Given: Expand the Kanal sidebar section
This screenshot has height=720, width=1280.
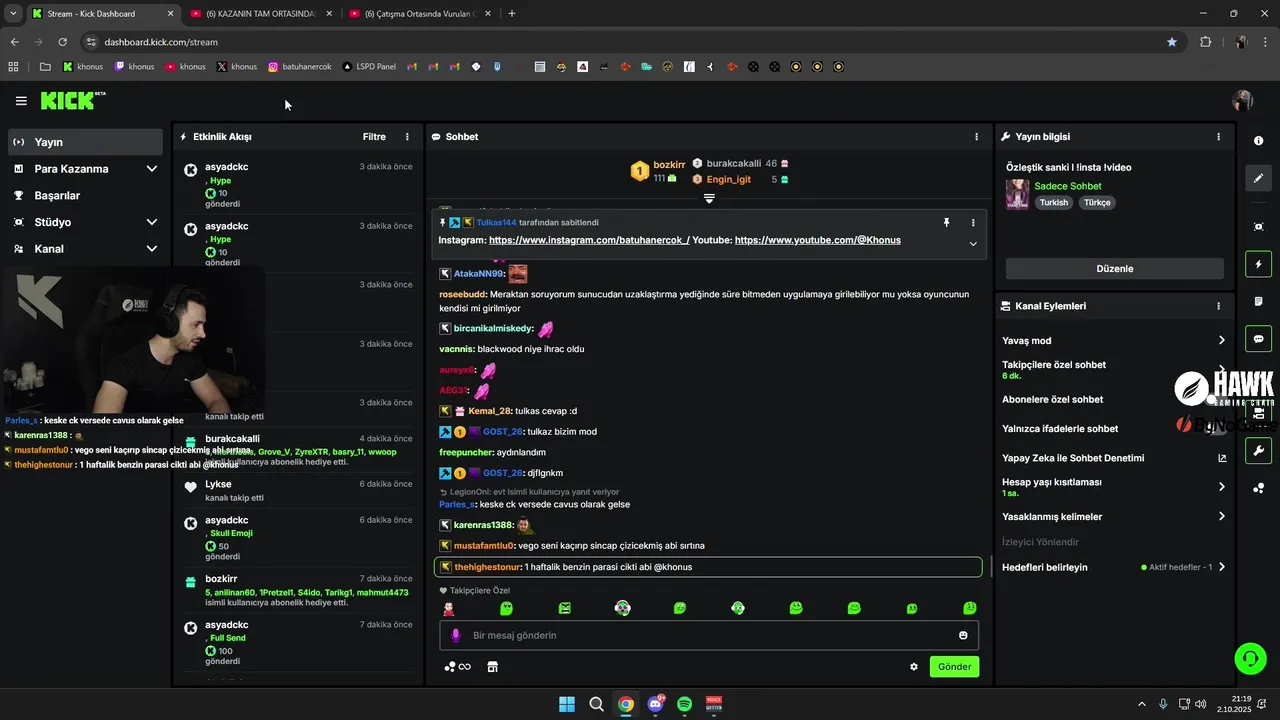Looking at the screenshot, I should pyautogui.click(x=152, y=249).
